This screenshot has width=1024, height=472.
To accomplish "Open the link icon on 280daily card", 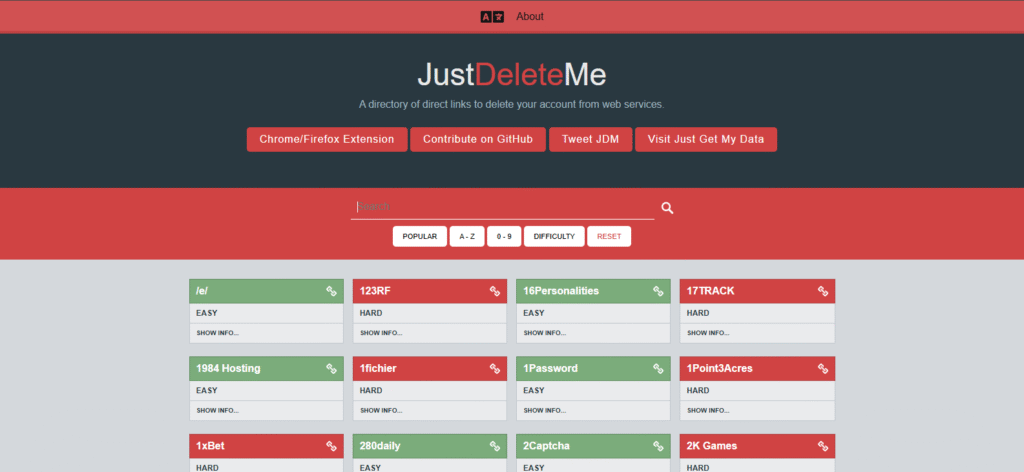I will (495, 446).
